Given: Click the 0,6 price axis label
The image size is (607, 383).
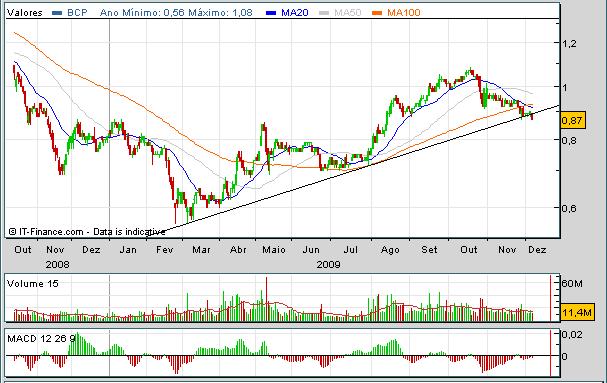Looking at the screenshot, I should 569,208.
